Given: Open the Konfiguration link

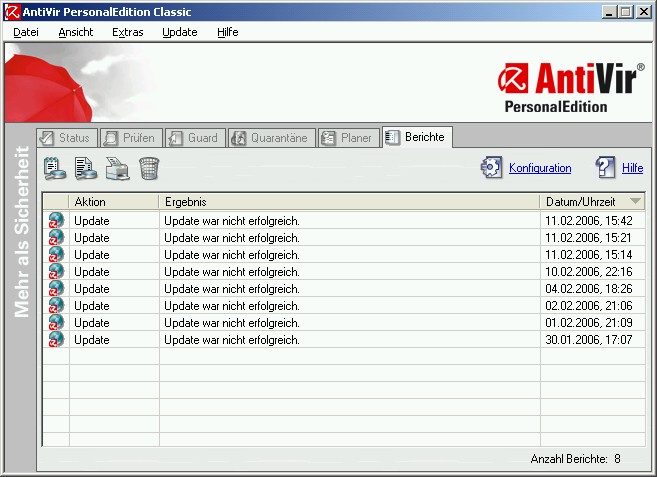Looking at the screenshot, I should click(540, 168).
